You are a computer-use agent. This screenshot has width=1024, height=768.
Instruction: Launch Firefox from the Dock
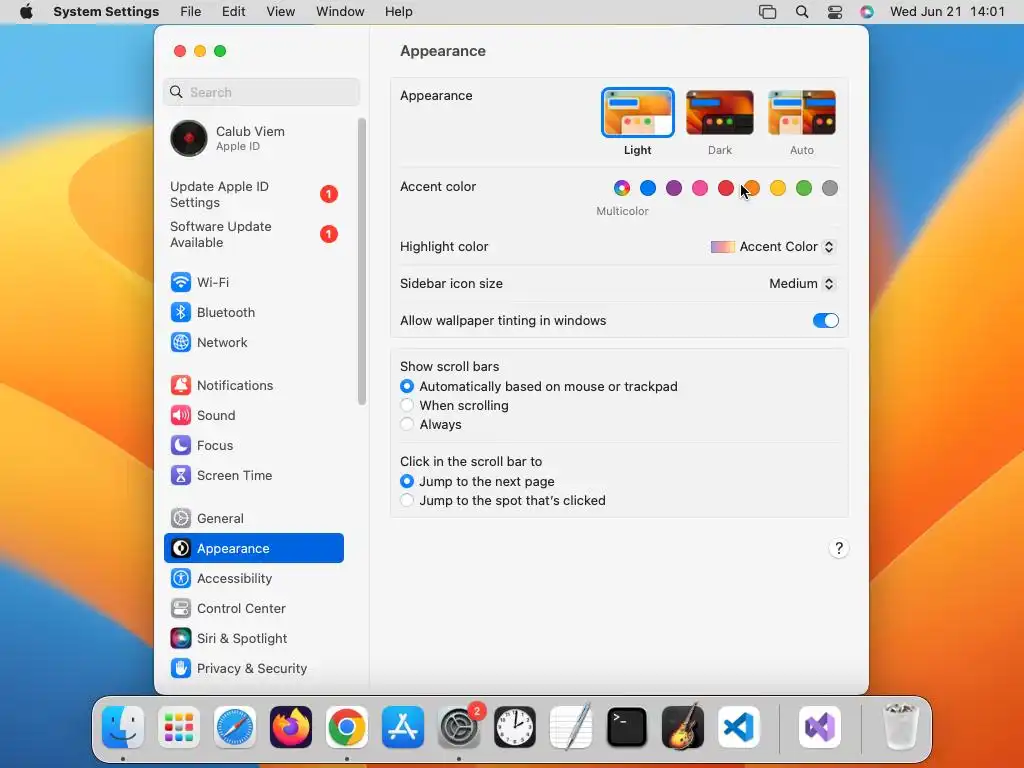[291, 727]
